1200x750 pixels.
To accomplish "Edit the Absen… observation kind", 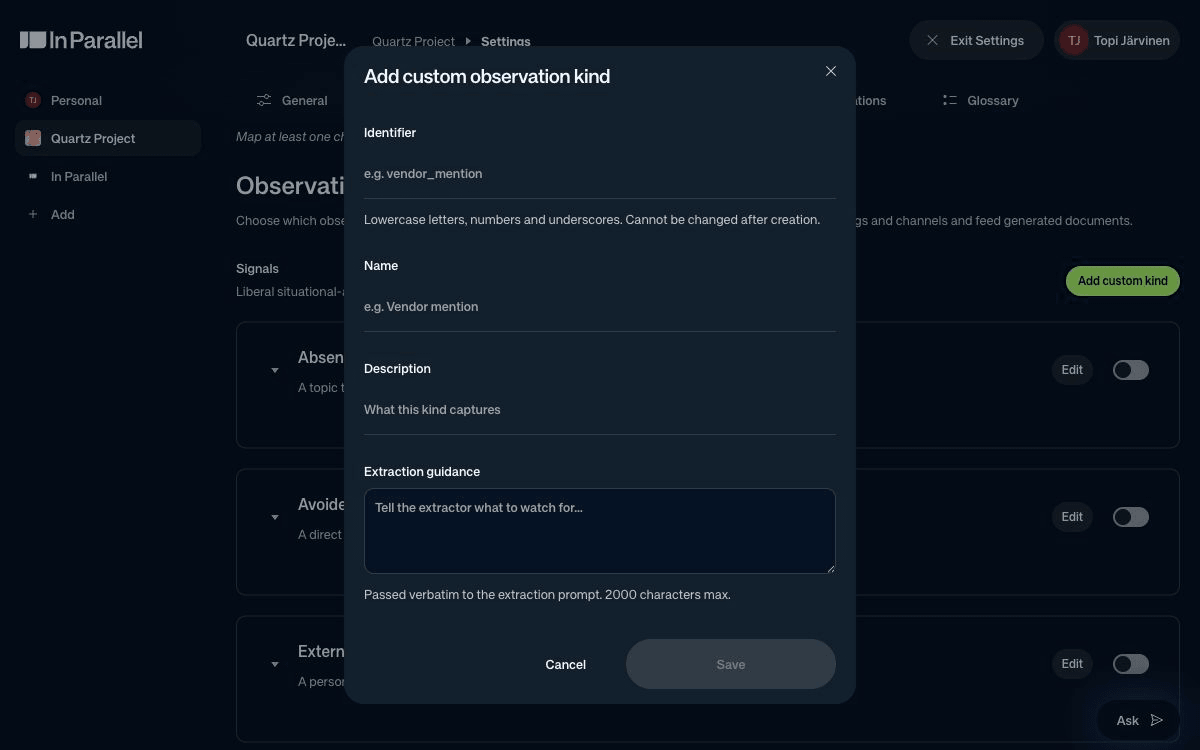I will 1072,370.
